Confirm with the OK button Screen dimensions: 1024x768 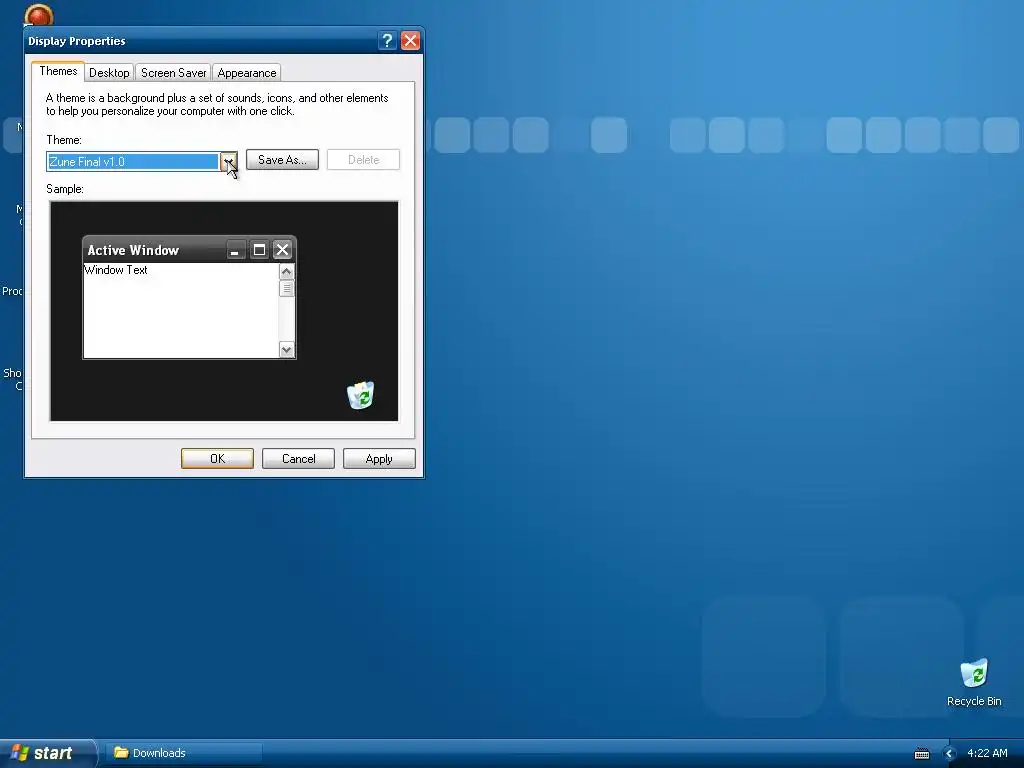pyautogui.click(x=217, y=458)
